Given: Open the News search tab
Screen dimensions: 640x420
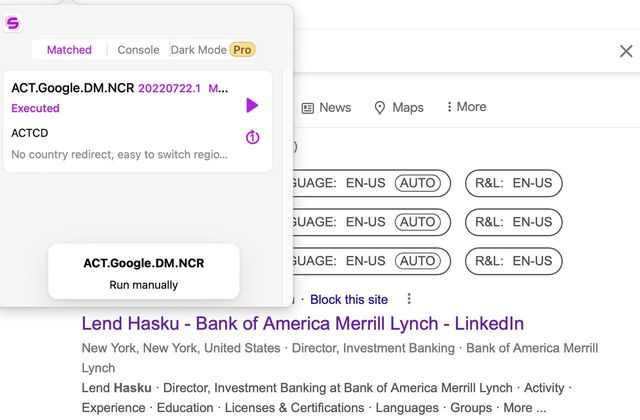Looking at the screenshot, I should point(326,107).
